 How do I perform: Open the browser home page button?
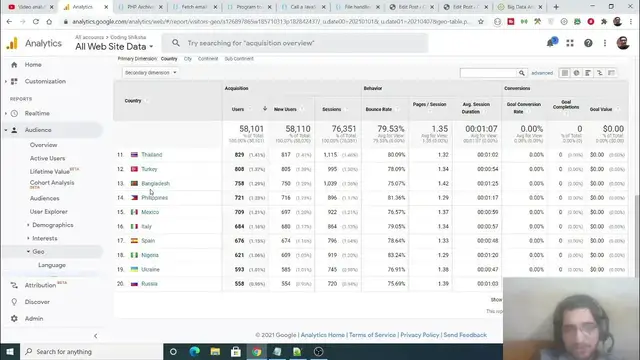(x=49, y=22)
